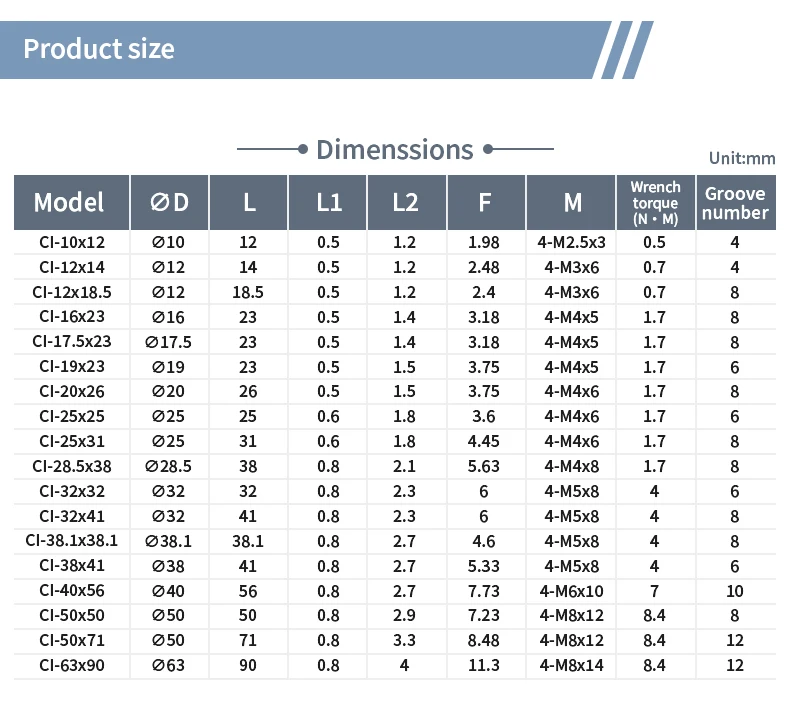Click the '18.5' length cell
This screenshot has height=709, width=790.
click(248, 292)
